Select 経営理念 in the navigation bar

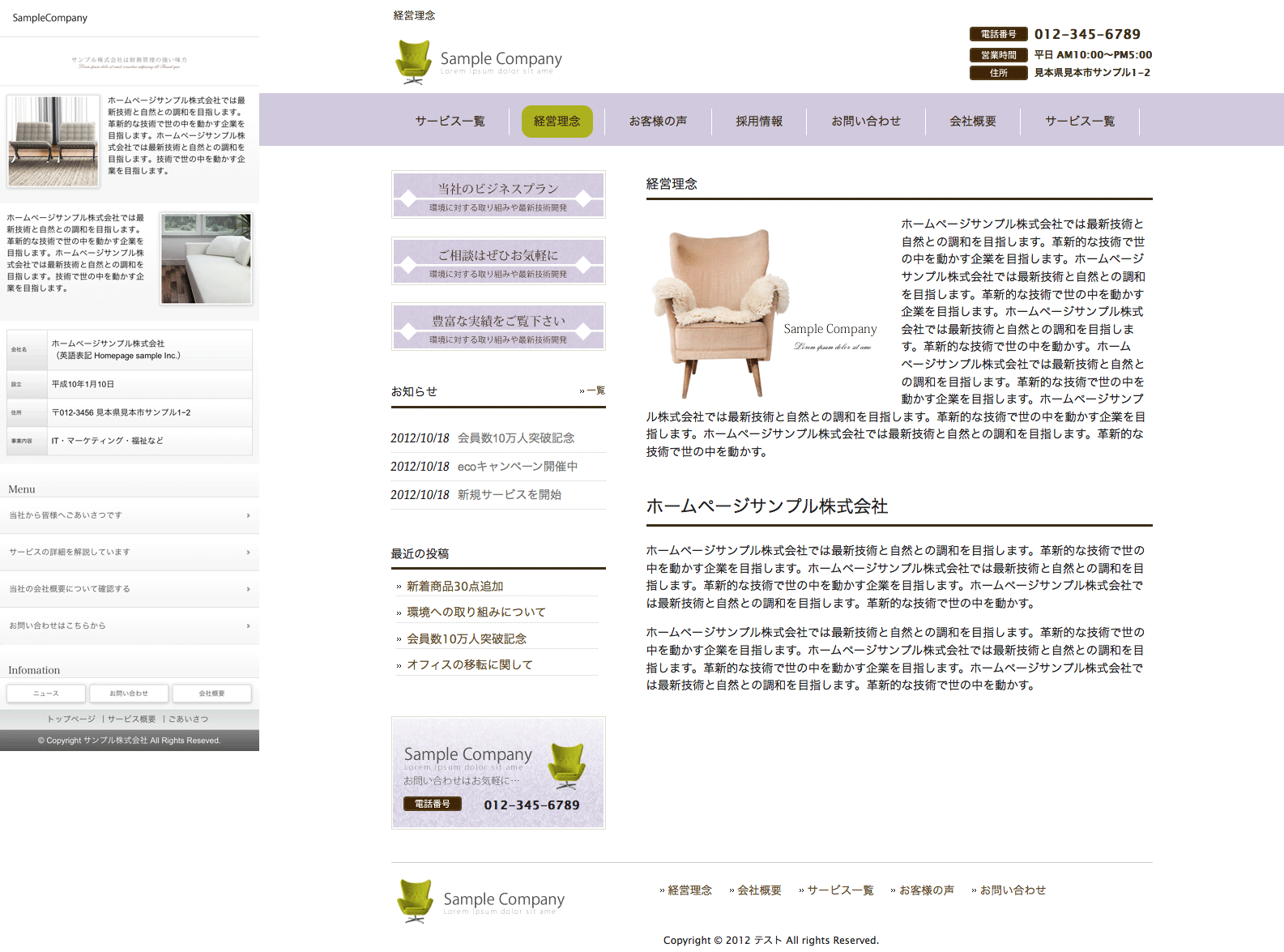(x=557, y=122)
